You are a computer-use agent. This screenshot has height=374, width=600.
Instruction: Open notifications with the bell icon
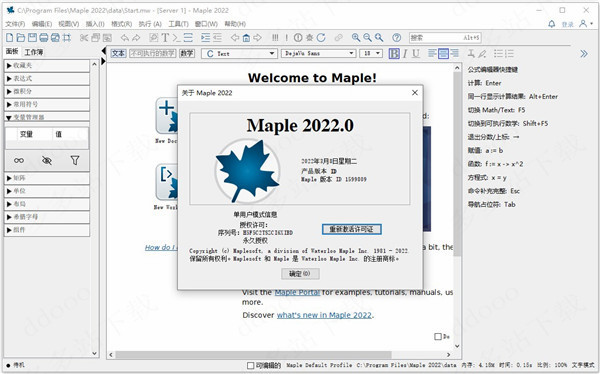coord(551,24)
